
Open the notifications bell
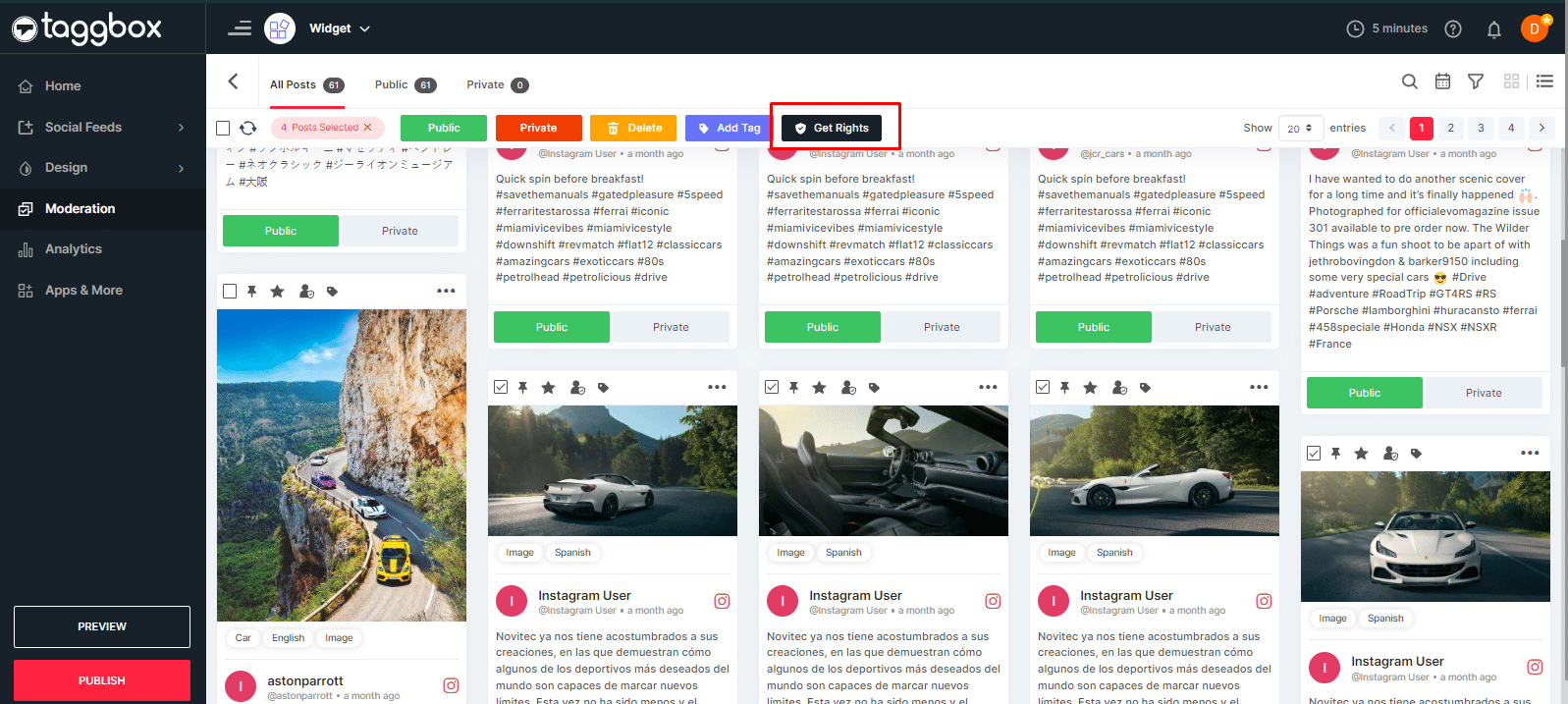click(1493, 29)
